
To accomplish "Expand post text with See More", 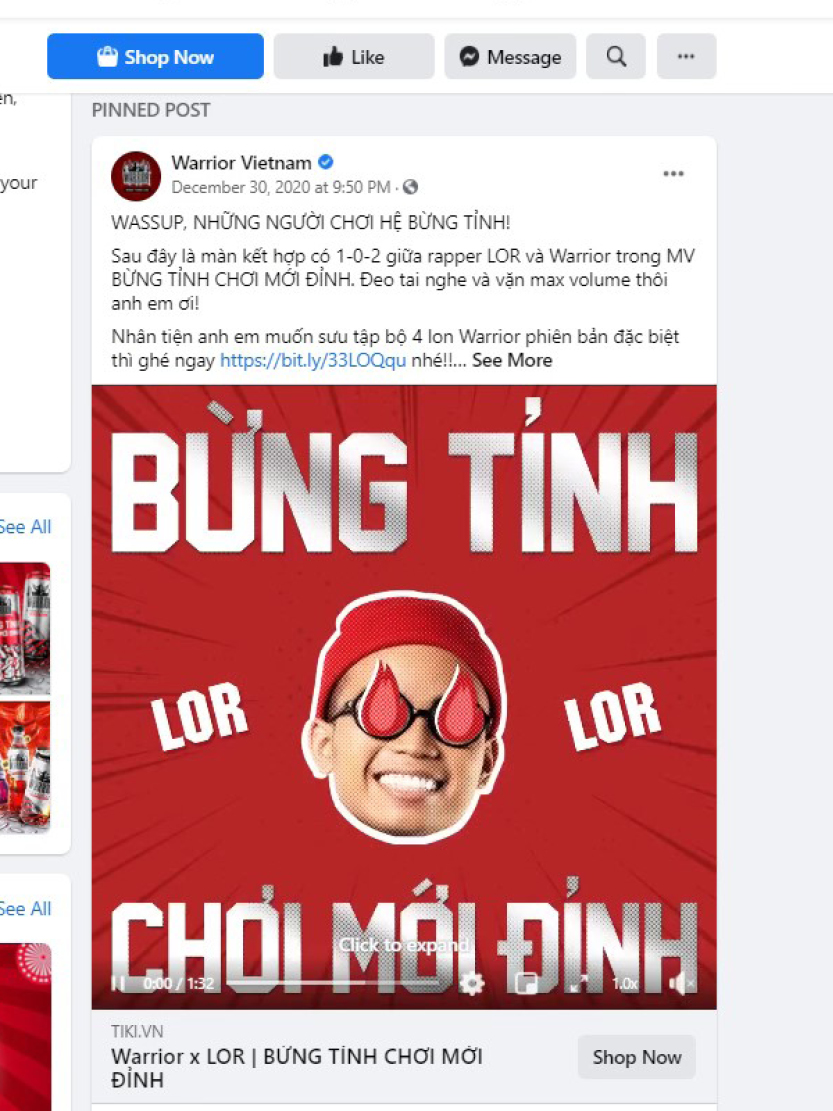I will pos(511,360).
